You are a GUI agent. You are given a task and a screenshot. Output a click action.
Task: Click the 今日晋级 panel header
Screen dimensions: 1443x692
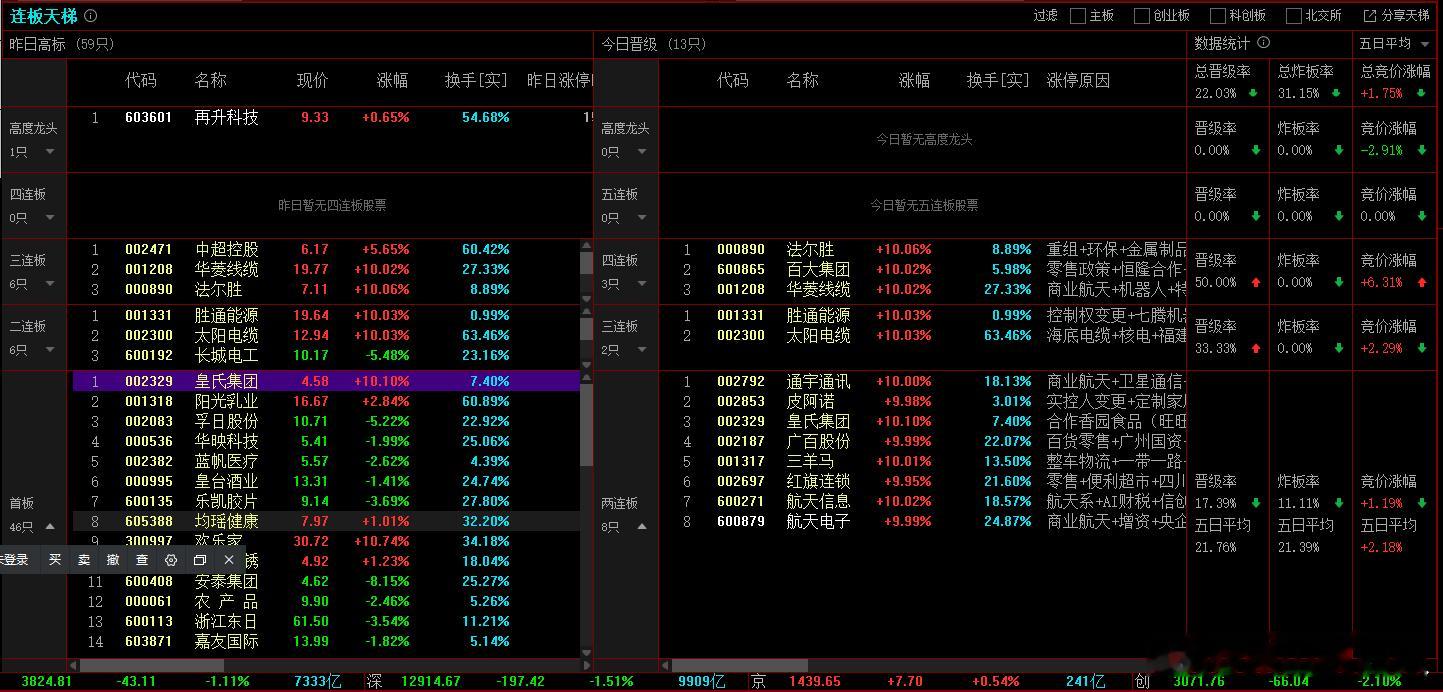pyautogui.click(x=650, y=43)
